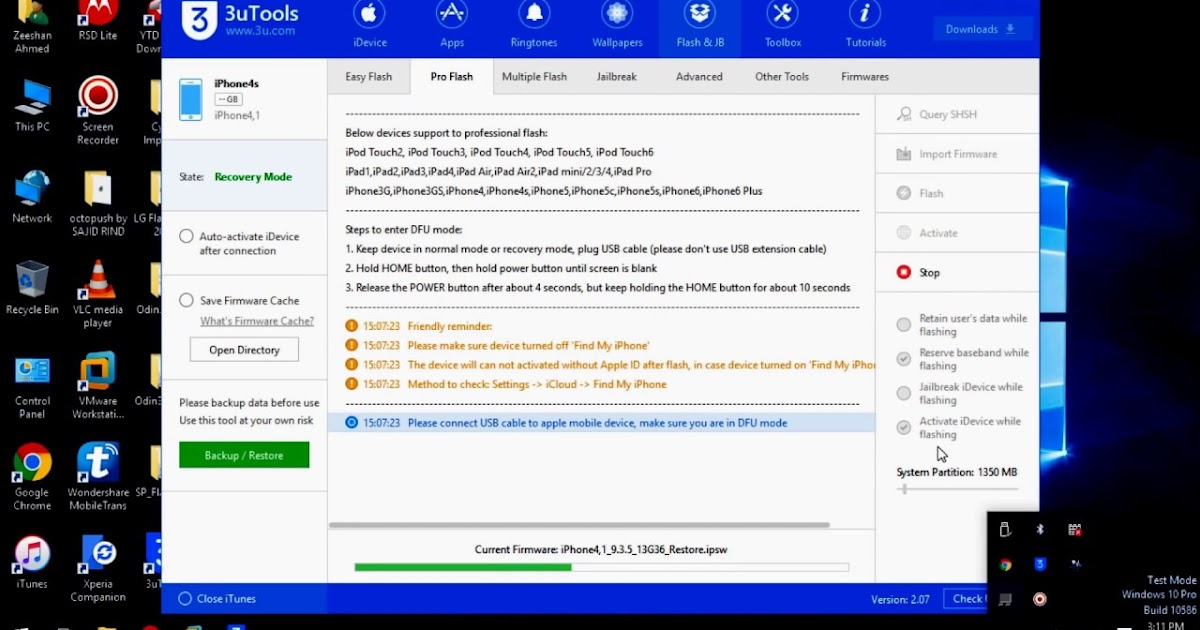This screenshot has height=630, width=1200.
Task: Open the iDevice section
Action: pyautogui.click(x=369, y=25)
